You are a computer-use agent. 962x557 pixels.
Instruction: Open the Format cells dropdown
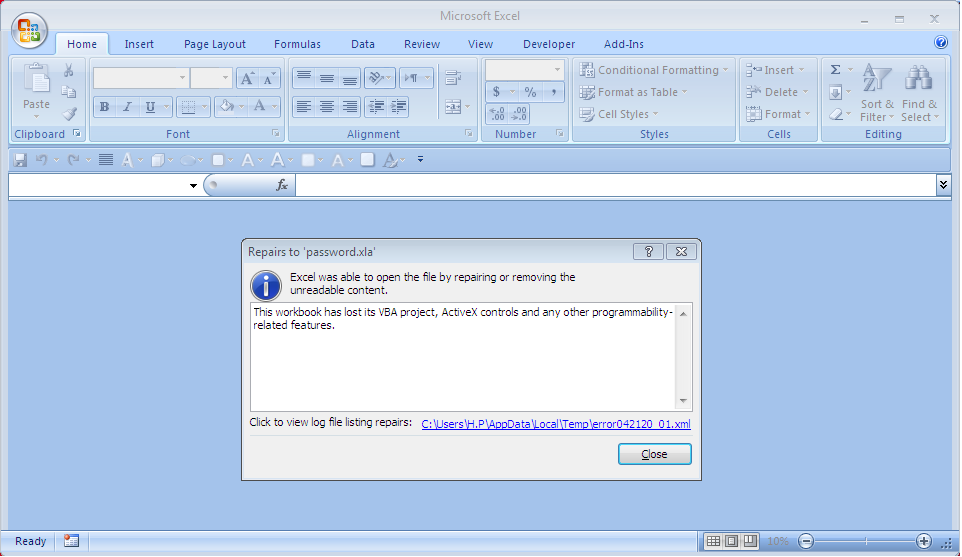click(x=778, y=114)
